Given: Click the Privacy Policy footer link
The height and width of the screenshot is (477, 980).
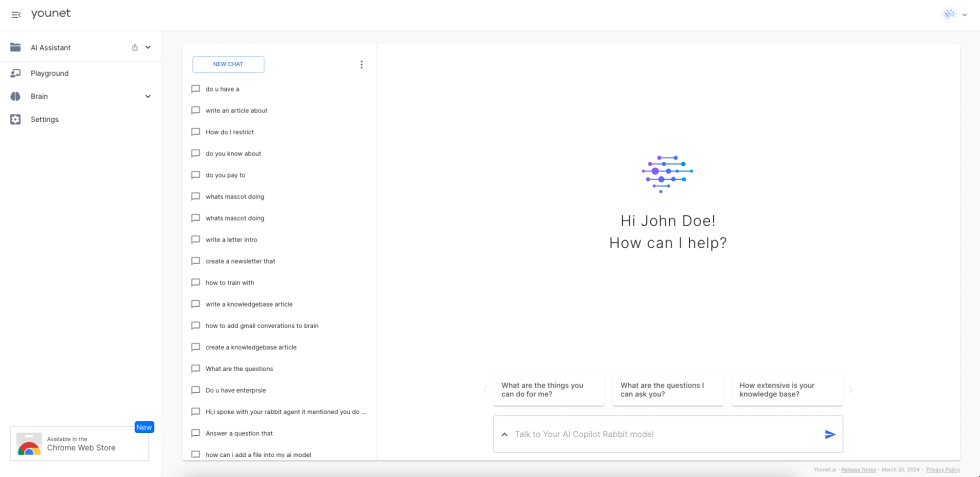Looking at the screenshot, I should [x=942, y=469].
